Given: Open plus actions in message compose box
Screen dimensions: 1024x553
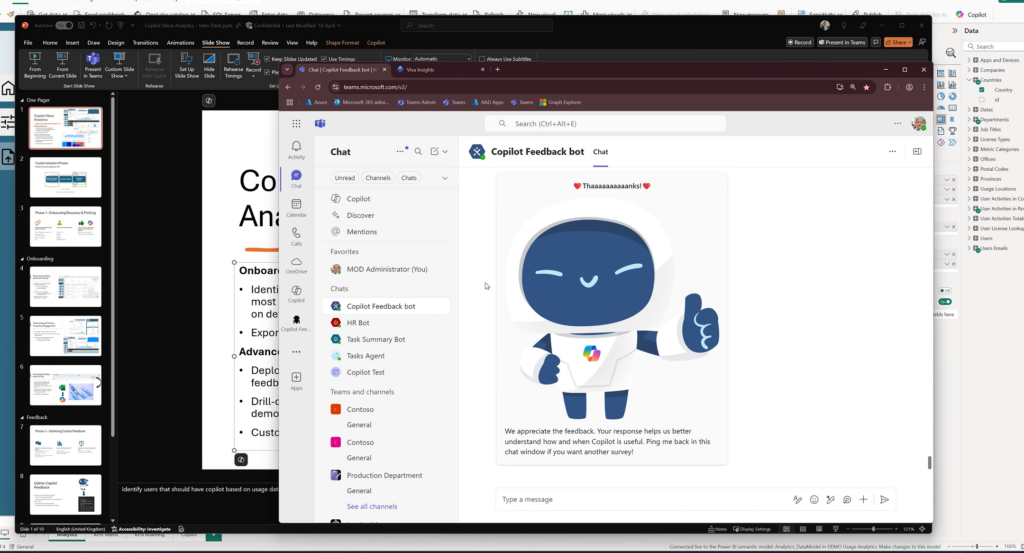Looking at the screenshot, I should (863, 499).
